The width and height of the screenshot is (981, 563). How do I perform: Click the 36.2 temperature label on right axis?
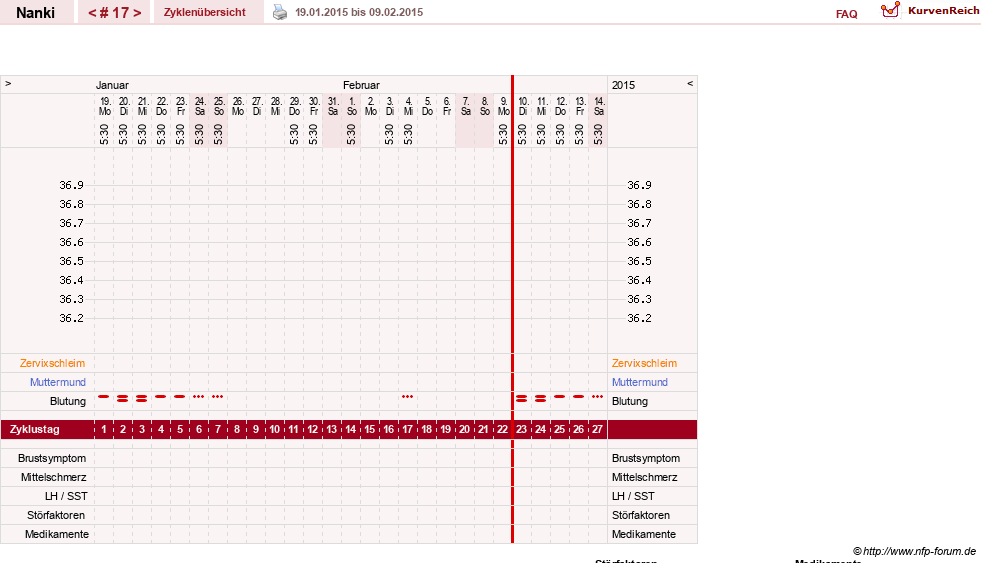(x=639, y=318)
